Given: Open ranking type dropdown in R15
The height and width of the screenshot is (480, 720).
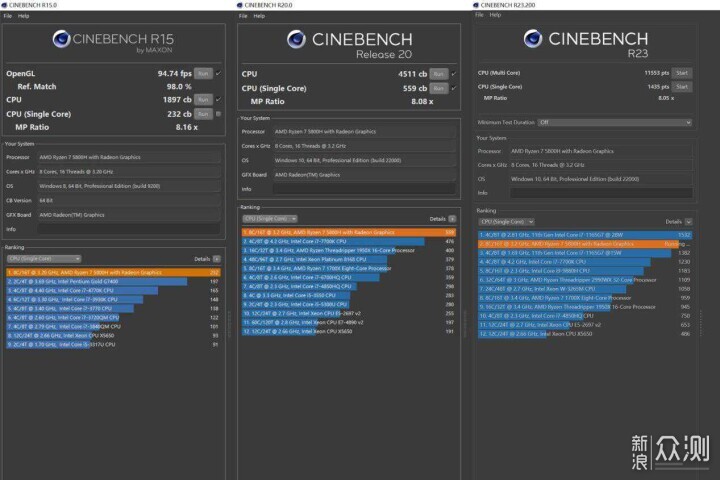Looking at the screenshot, I should 44,259.
